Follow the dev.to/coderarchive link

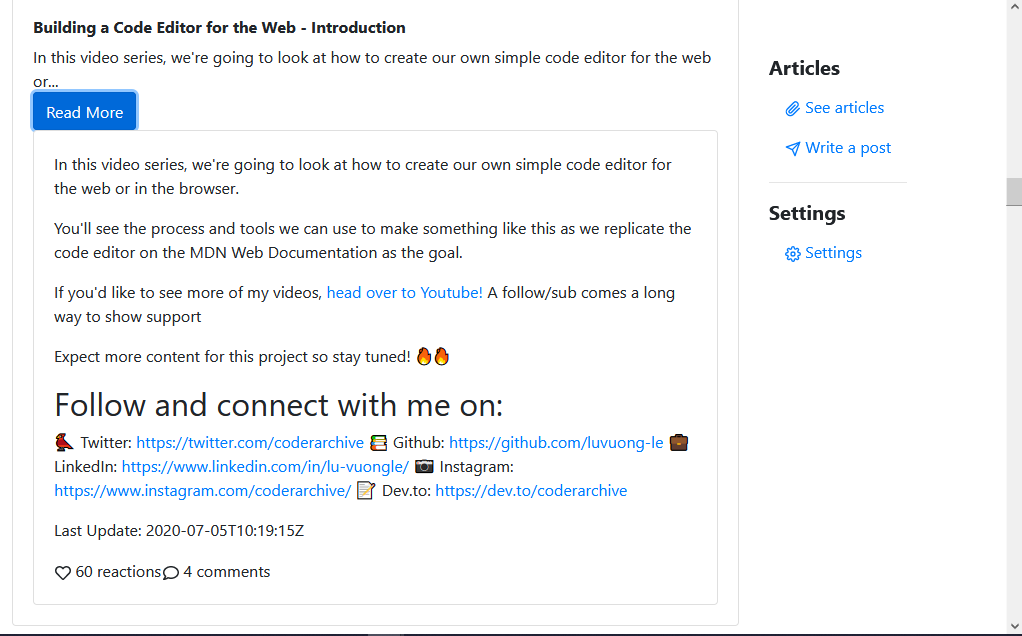point(531,490)
